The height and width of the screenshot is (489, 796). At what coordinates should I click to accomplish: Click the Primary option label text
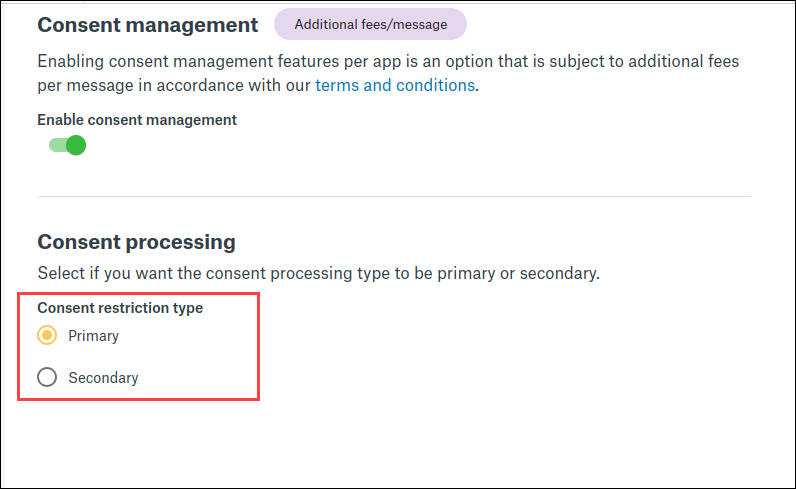pos(94,336)
